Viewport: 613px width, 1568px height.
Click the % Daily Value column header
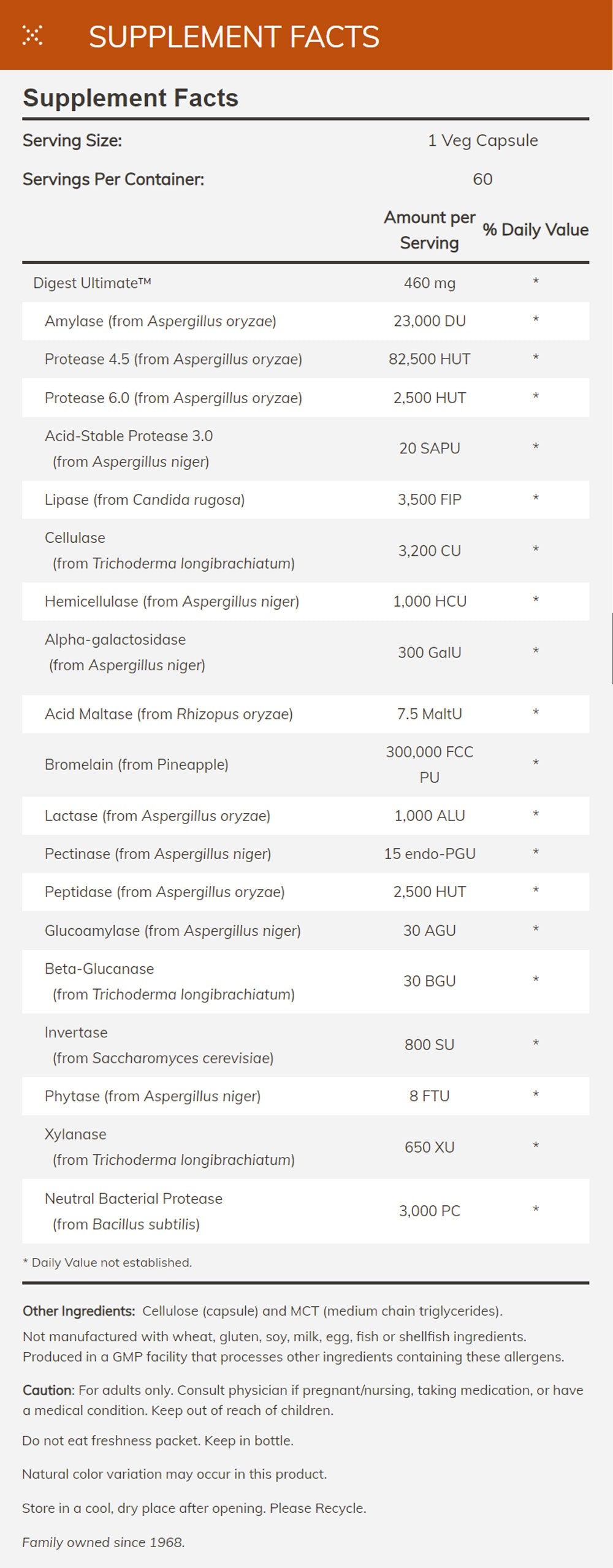[535, 230]
